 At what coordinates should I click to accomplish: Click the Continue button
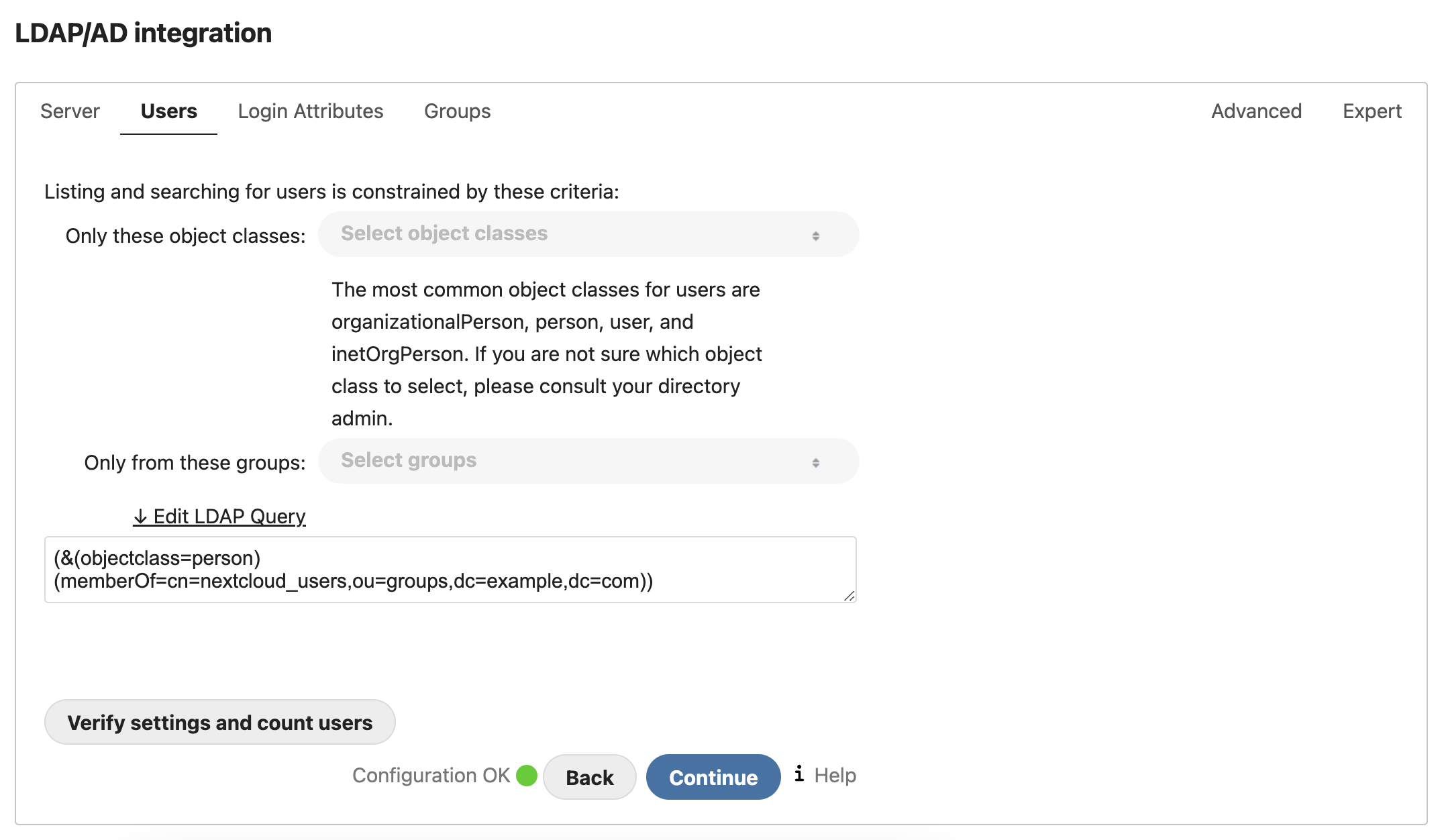[713, 777]
